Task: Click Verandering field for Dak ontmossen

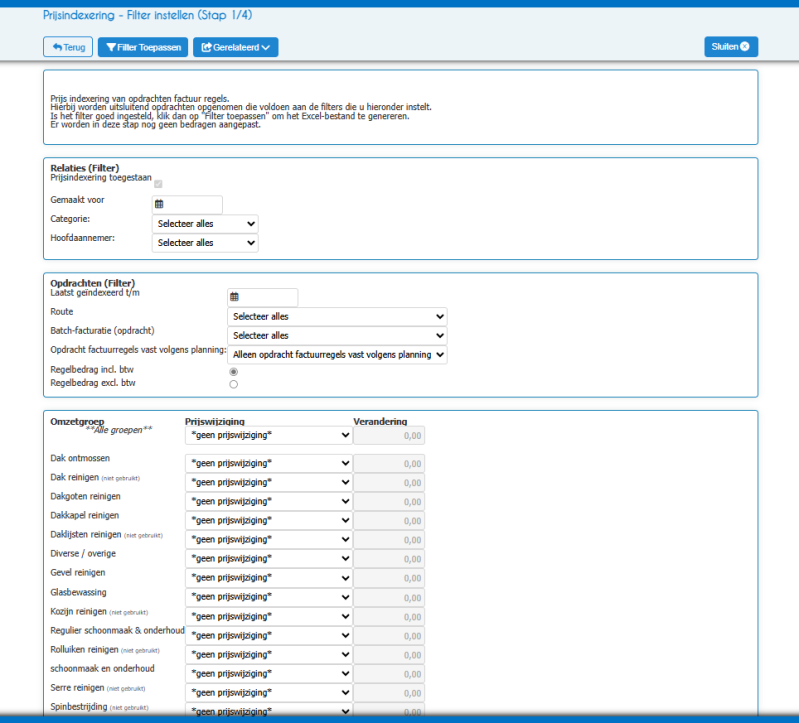Action: click(389, 464)
